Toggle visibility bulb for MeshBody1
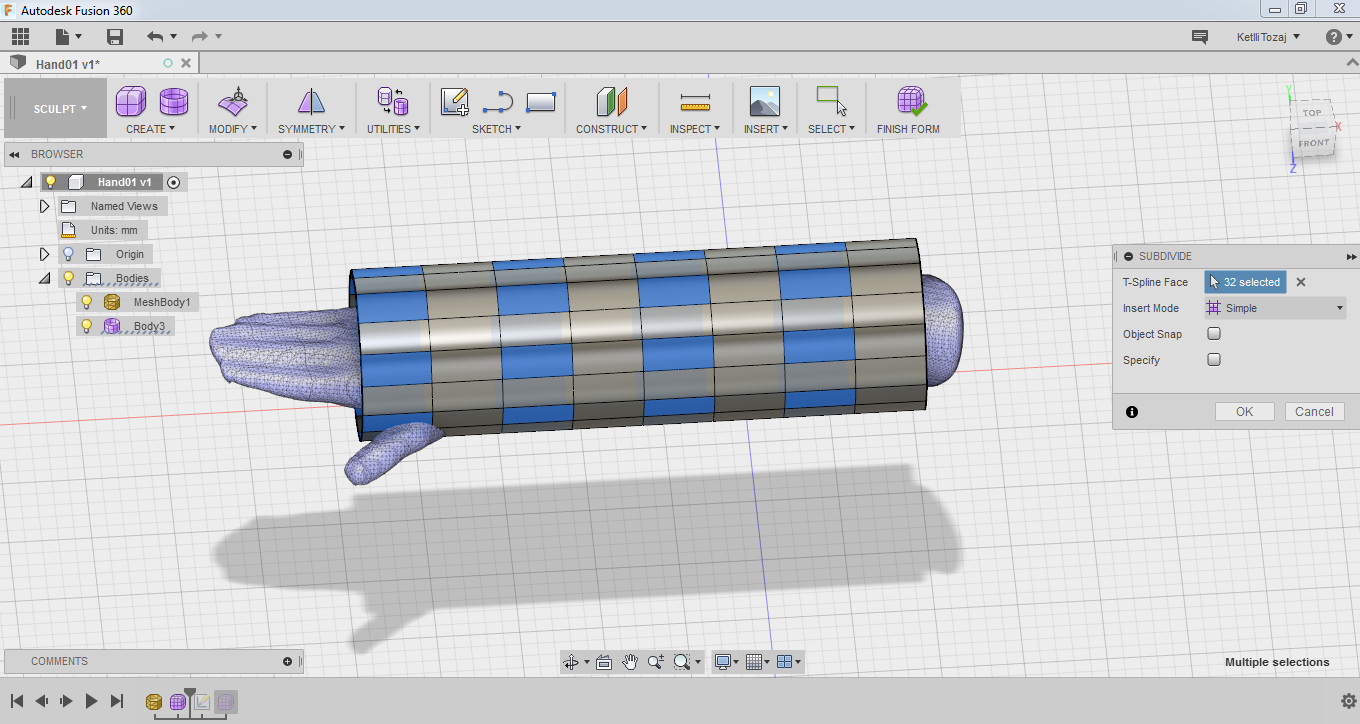Viewport: 1360px width, 724px height. (87, 302)
